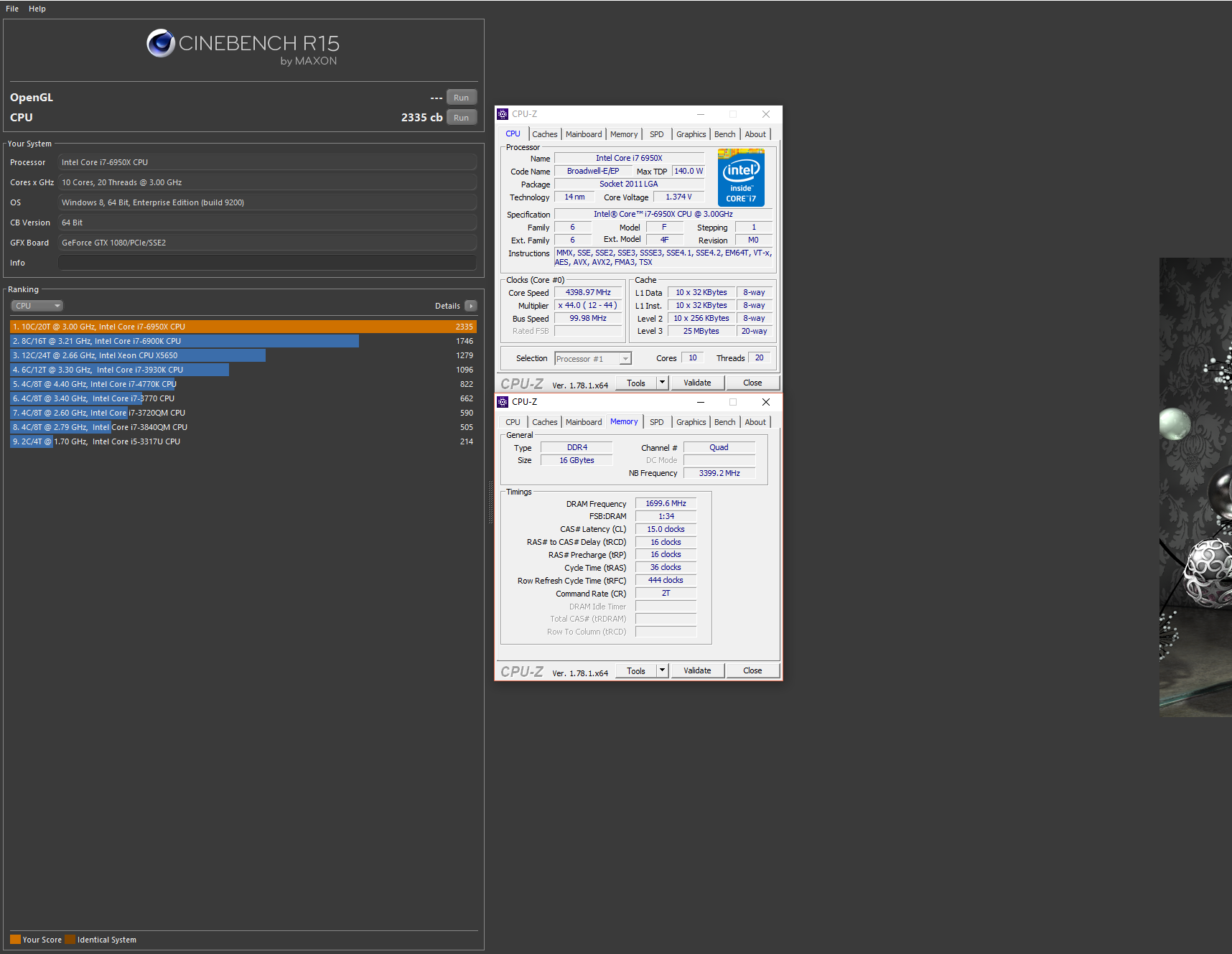
Task: Open Caches tab in lower CPU-Z
Action: tap(545, 422)
